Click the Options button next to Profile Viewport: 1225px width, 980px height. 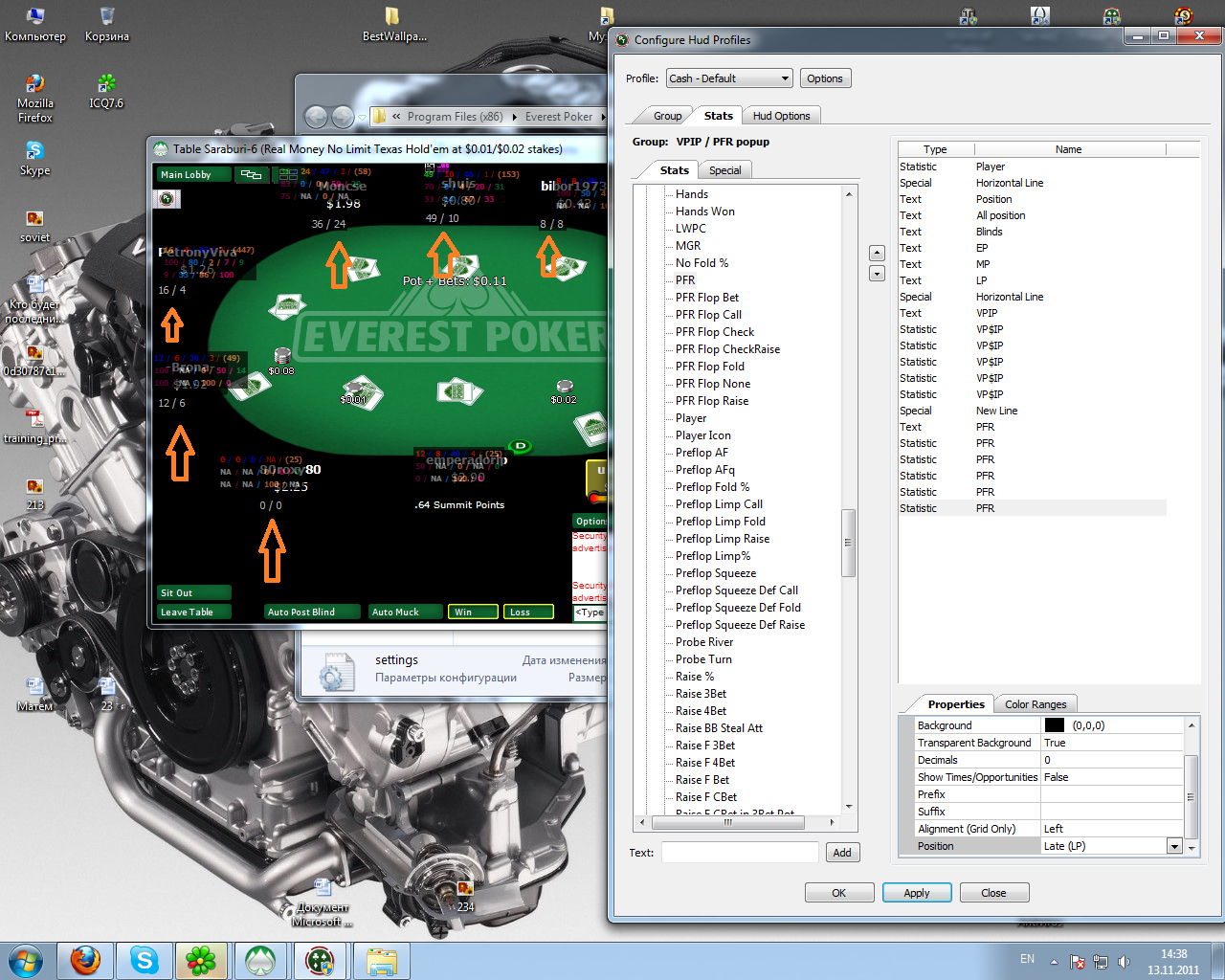coord(824,78)
